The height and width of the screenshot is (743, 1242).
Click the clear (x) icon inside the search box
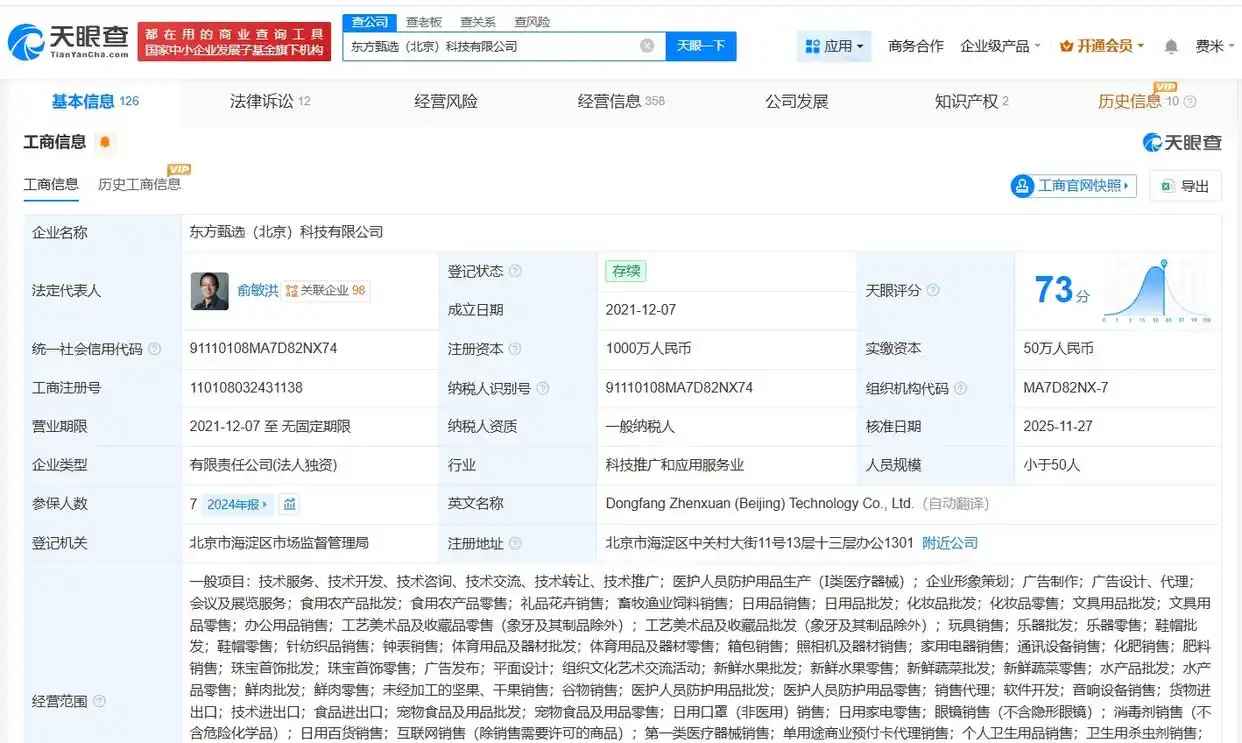coord(647,46)
